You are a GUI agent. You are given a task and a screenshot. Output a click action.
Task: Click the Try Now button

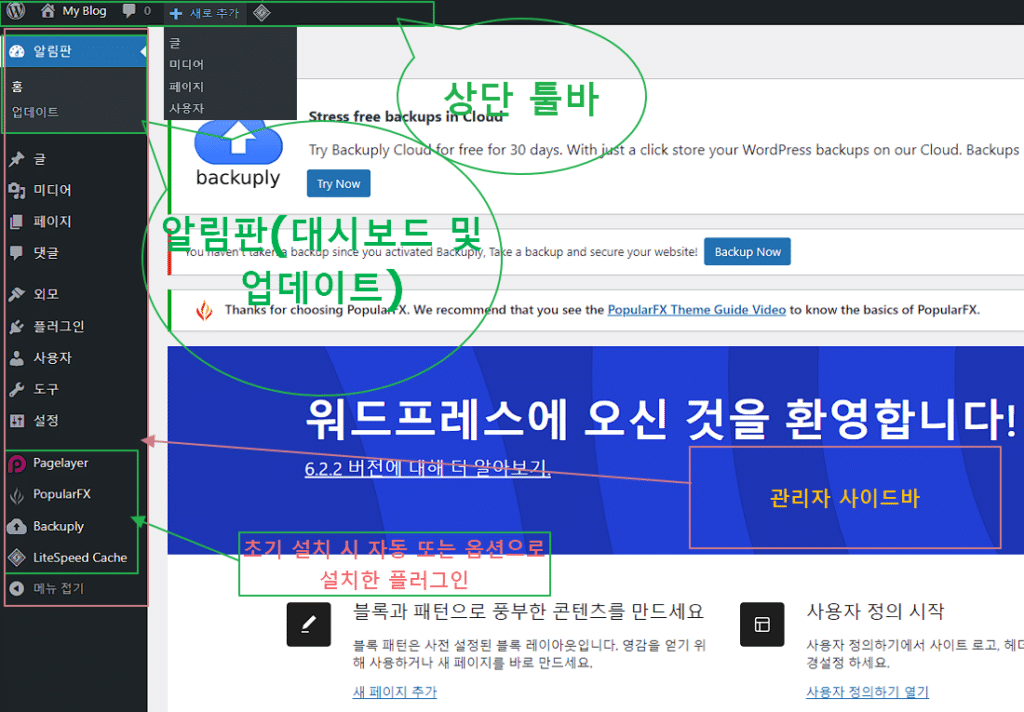338,184
